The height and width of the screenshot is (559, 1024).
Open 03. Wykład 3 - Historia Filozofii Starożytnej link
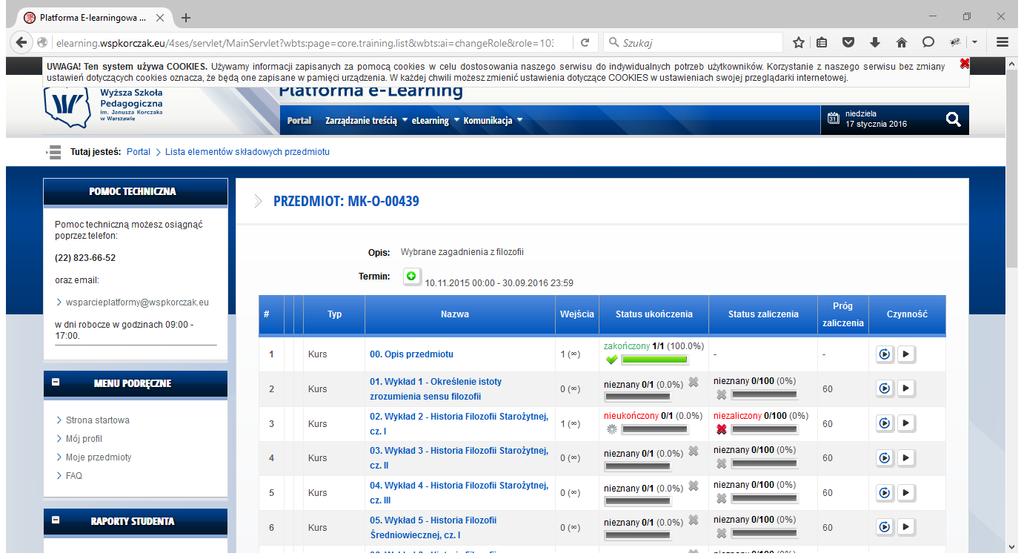pos(458,458)
